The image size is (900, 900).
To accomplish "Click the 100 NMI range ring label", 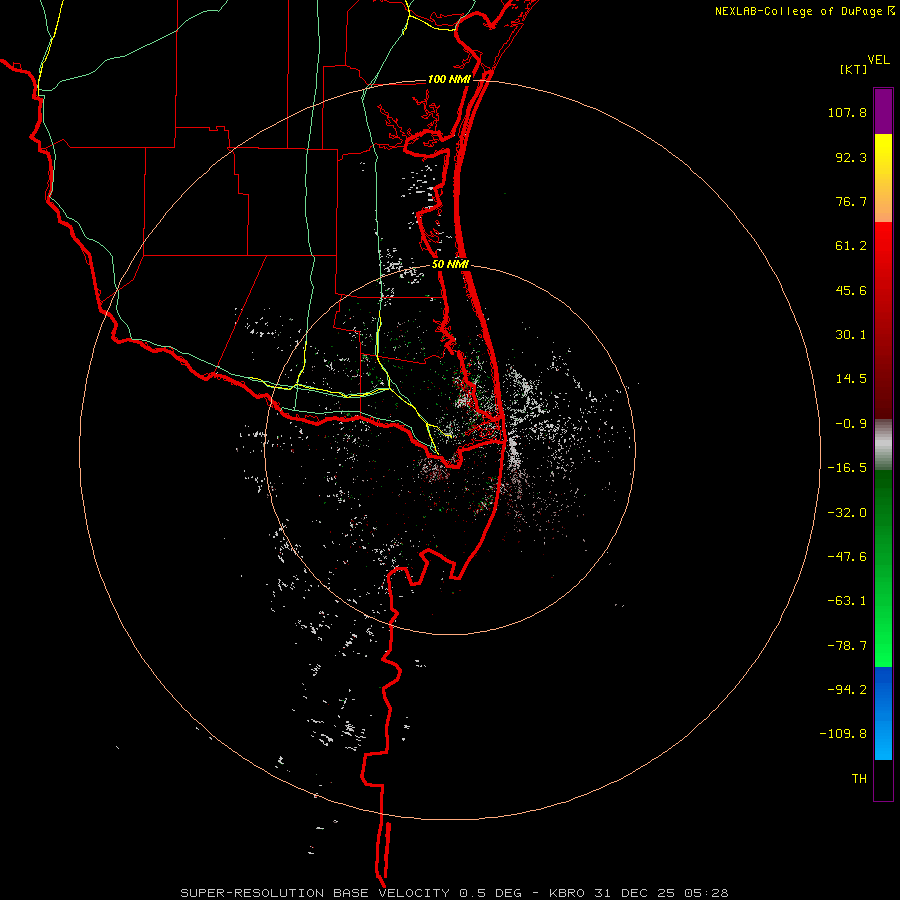I will [449, 79].
